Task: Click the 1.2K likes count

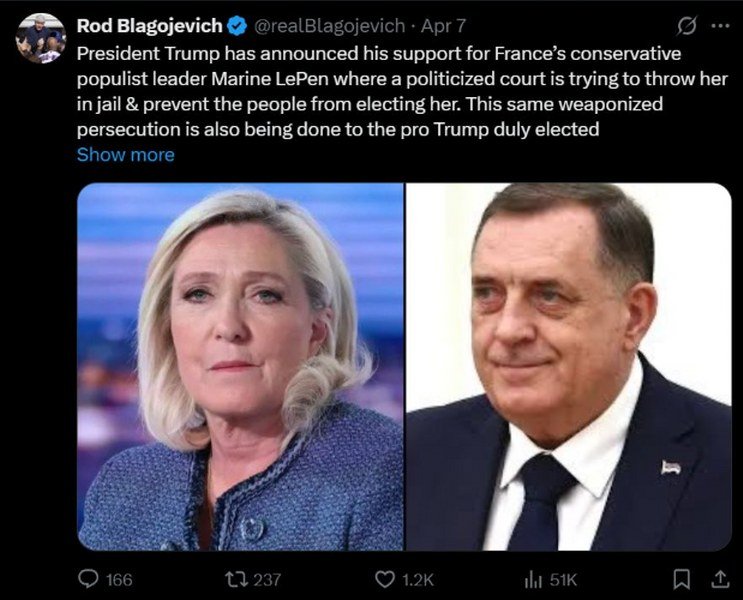Action: click(x=417, y=580)
